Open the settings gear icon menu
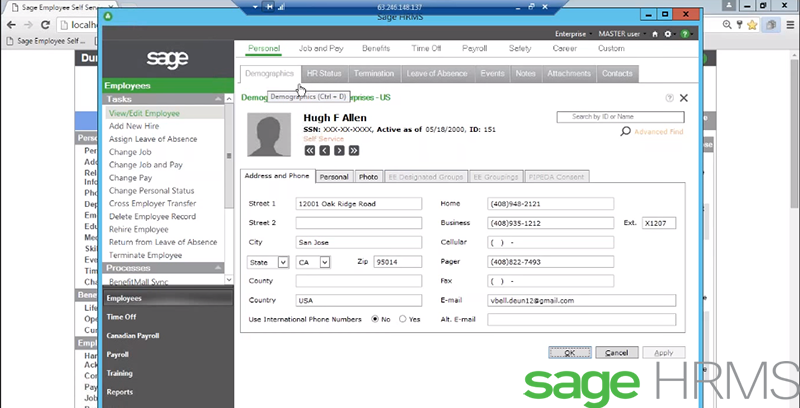This screenshot has height=408, width=800. 667,33
